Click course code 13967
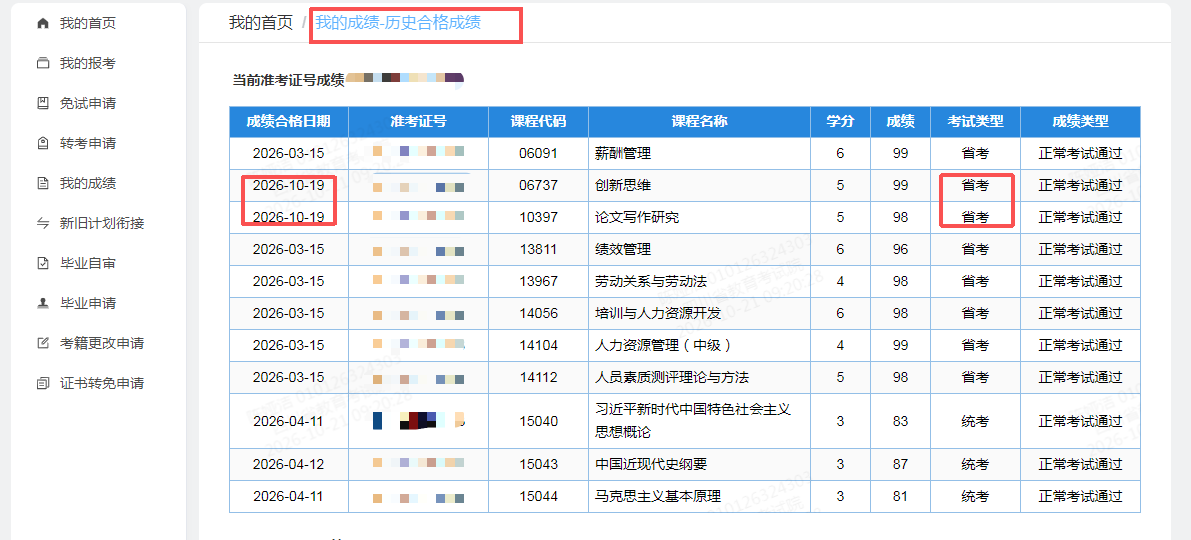Viewport: 1191px width, 540px height. point(539,281)
